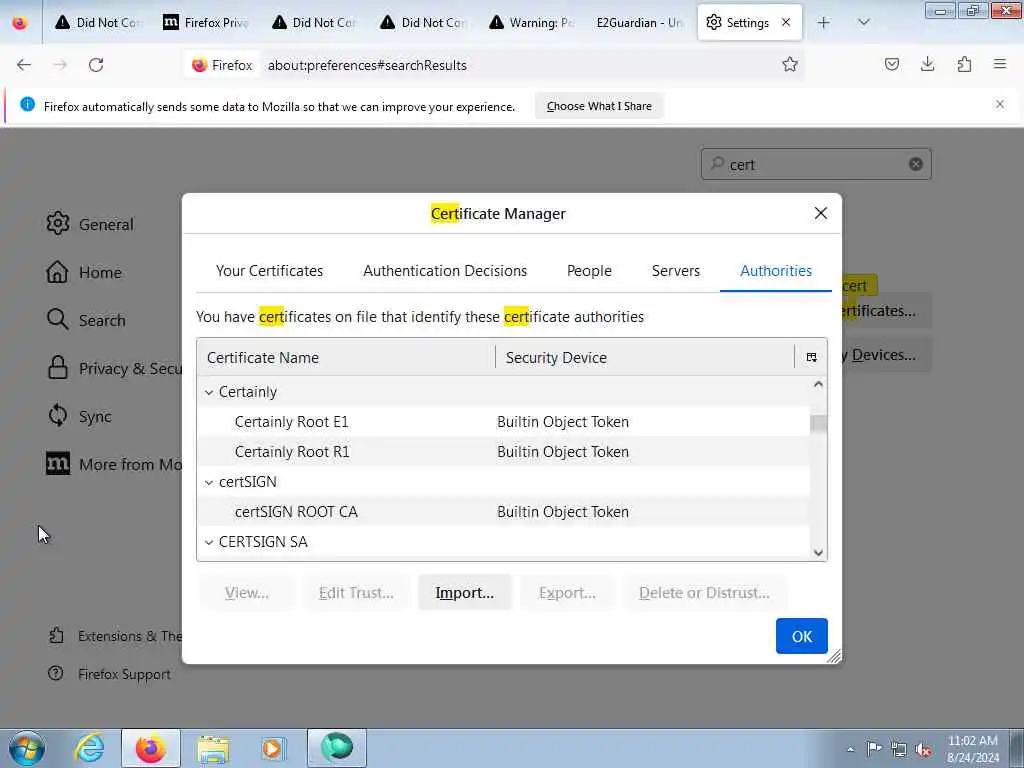Screen dimensions: 1024x768
Task: Reload the current page
Action: click(96, 65)
